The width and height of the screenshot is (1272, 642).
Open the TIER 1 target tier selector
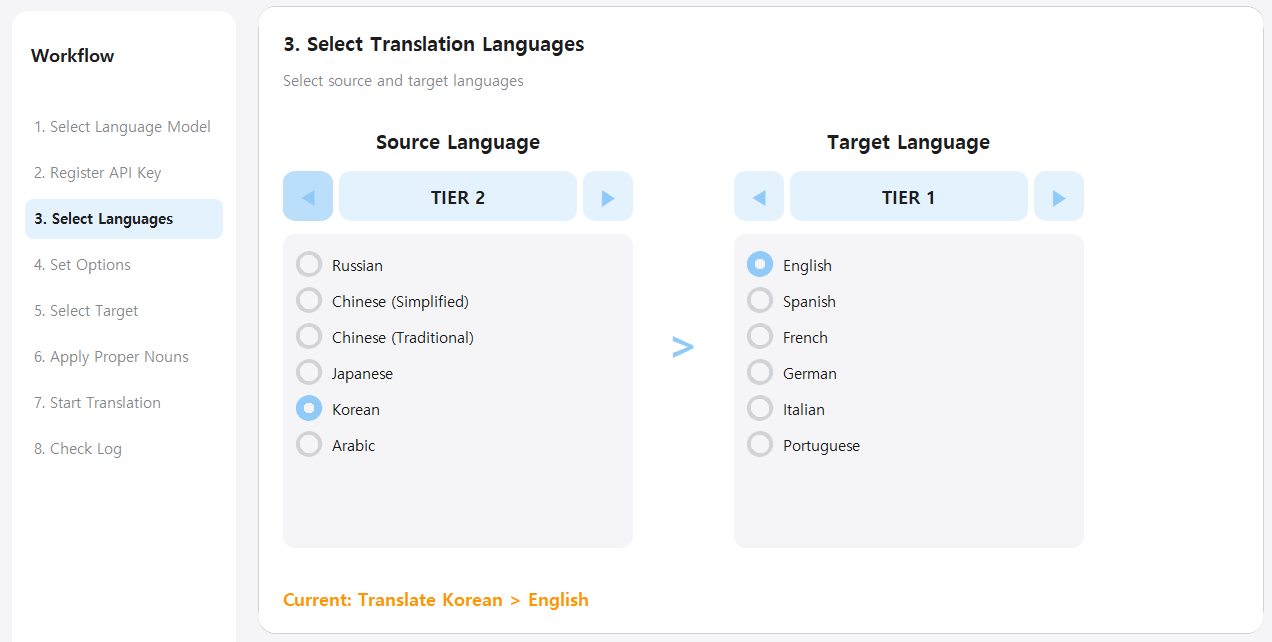tap(908, 196)
